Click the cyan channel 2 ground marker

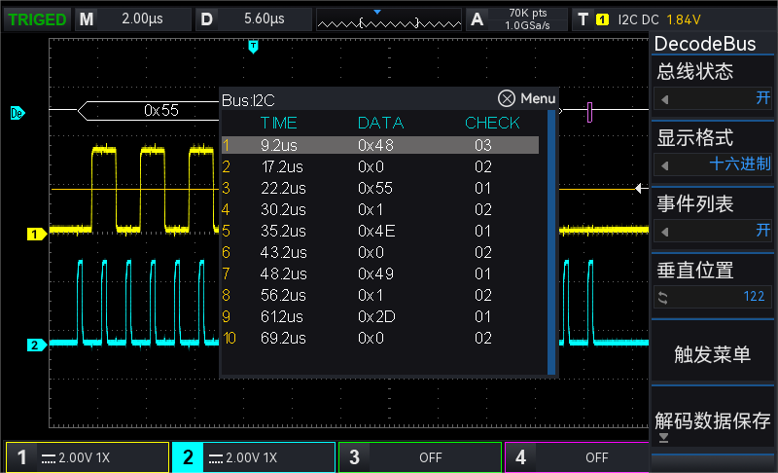[x=36, y=345]
